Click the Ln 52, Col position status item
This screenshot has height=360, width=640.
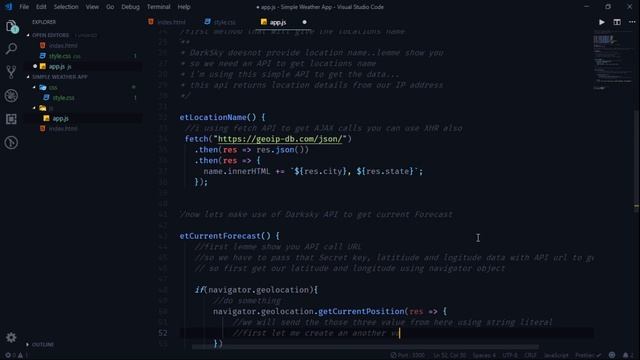[x=449, y=355]
